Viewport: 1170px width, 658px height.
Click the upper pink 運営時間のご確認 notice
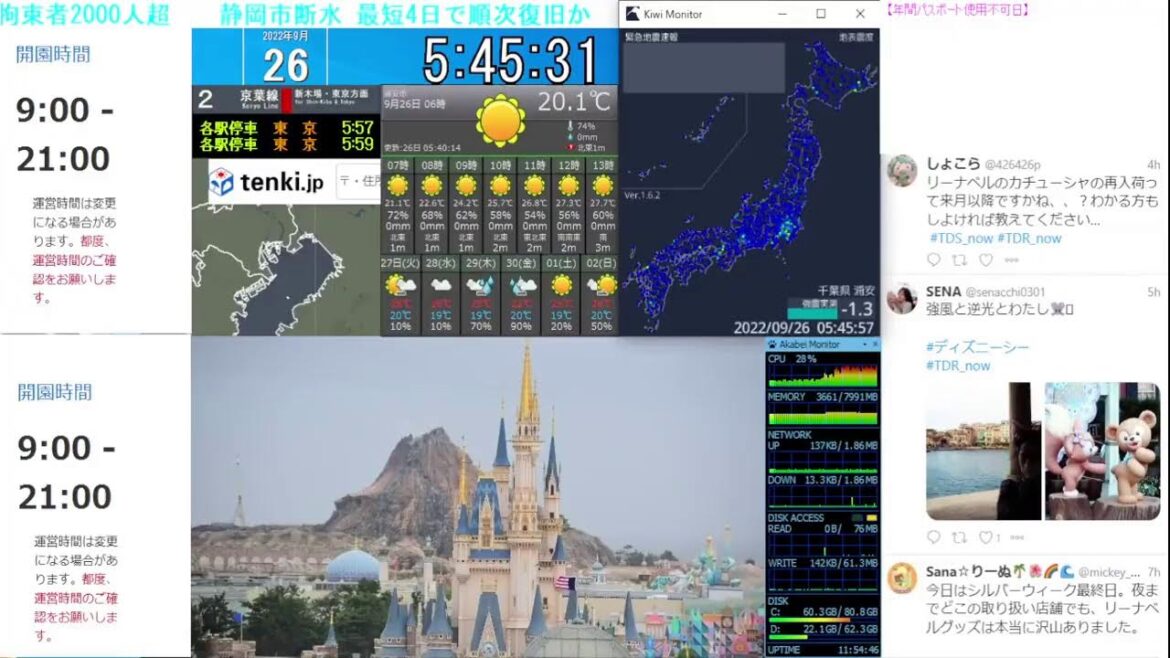coord(75,269)
